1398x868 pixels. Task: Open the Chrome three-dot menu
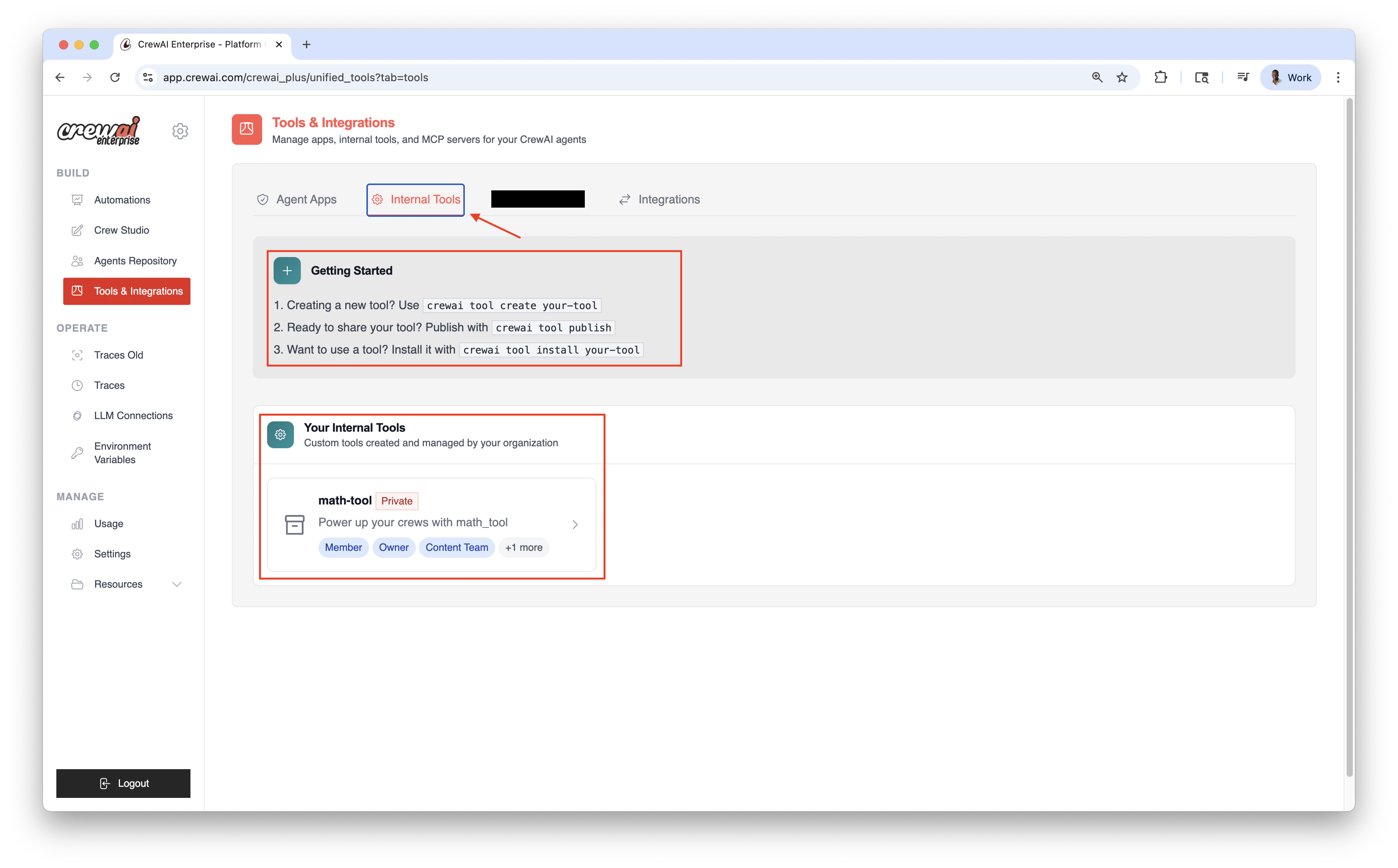[x=1338, y=77]
